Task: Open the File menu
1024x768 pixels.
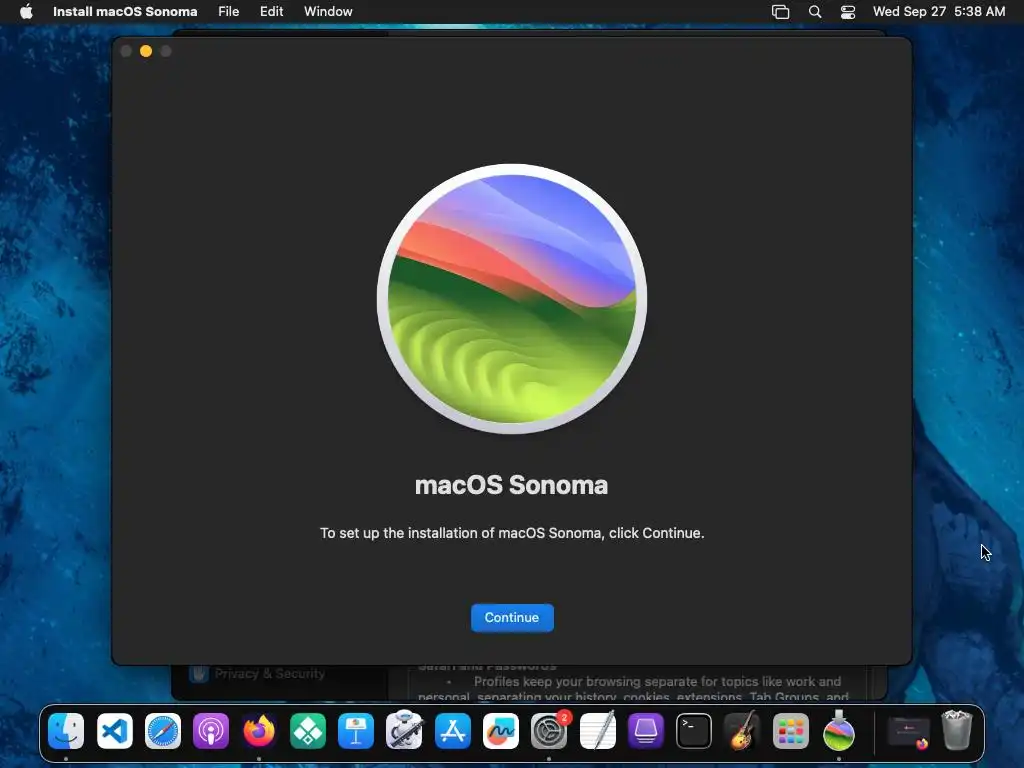Action: 229,12
